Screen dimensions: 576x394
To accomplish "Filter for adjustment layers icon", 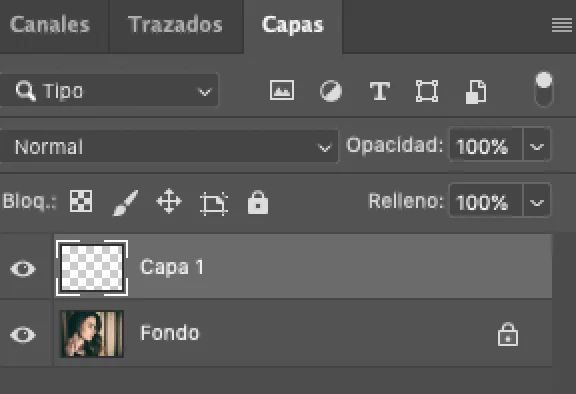I will 331,91.
